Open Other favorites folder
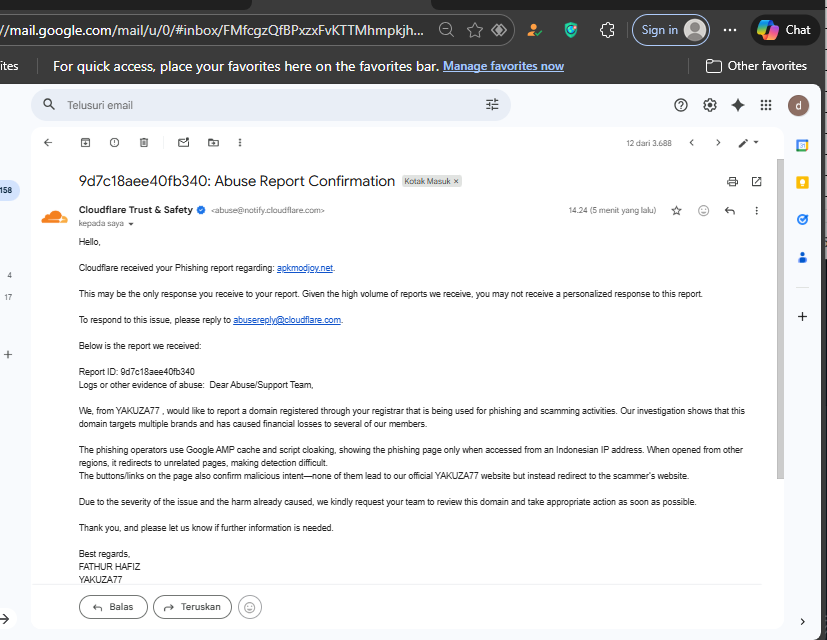827x640 pixels. [756, 66]
